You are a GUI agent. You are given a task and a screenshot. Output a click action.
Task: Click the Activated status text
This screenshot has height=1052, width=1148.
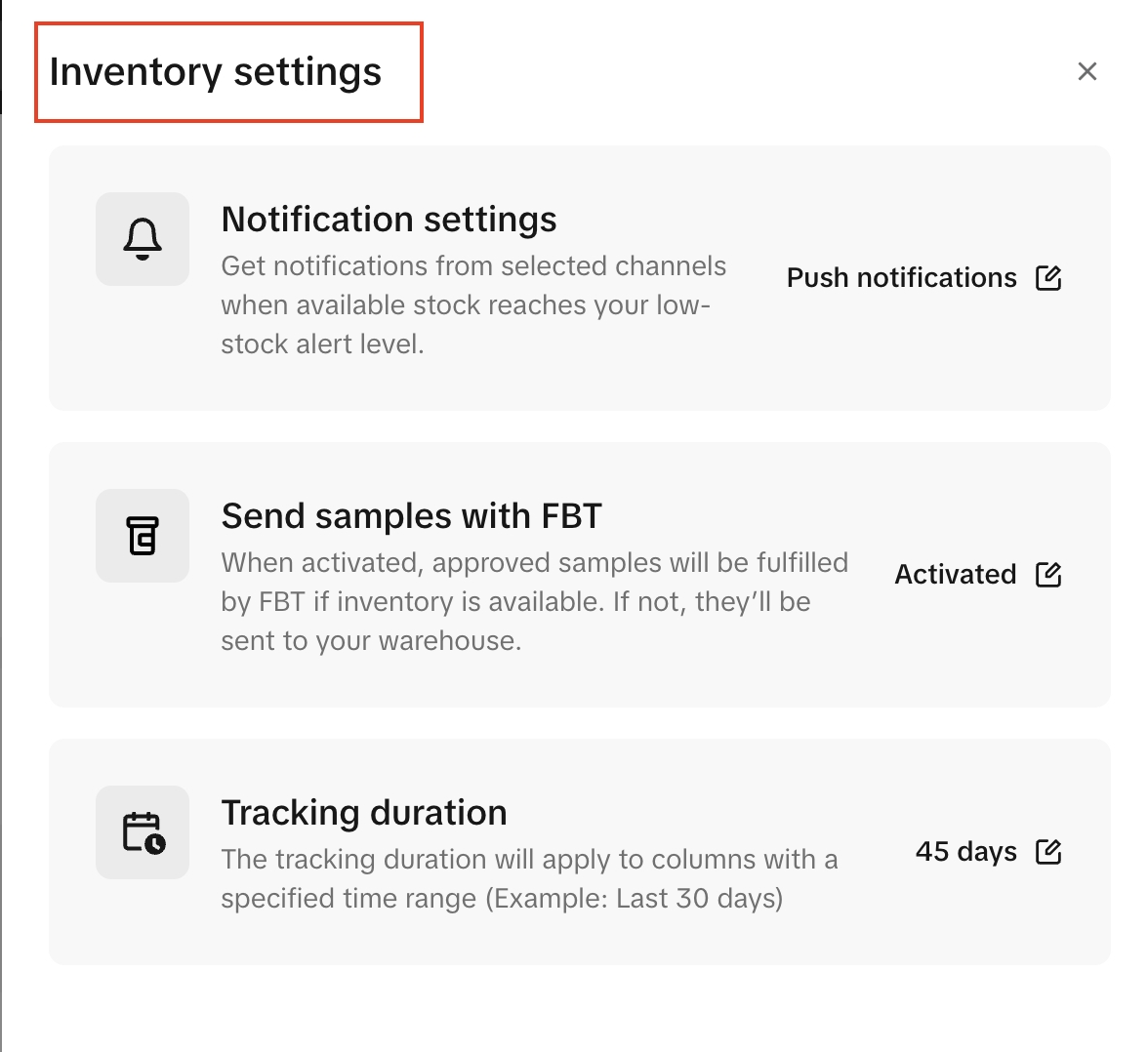coord(955,575)
